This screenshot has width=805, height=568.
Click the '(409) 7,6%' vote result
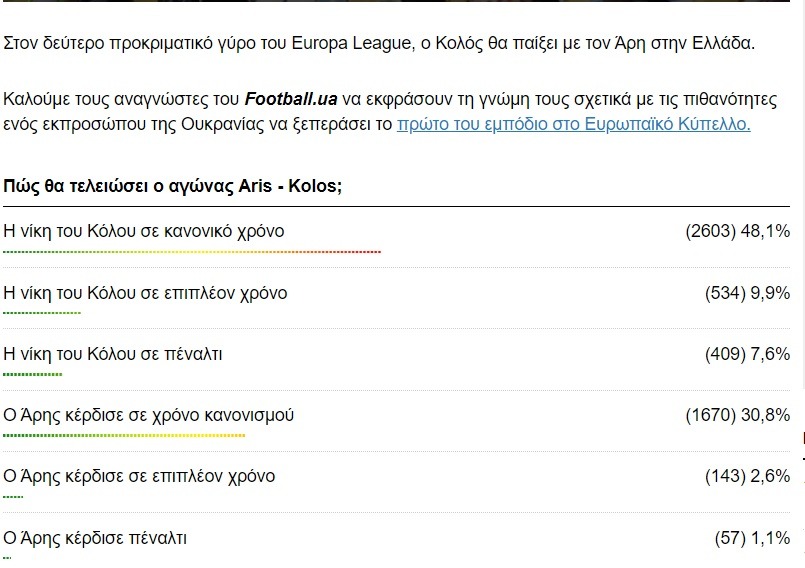[747, 354]
